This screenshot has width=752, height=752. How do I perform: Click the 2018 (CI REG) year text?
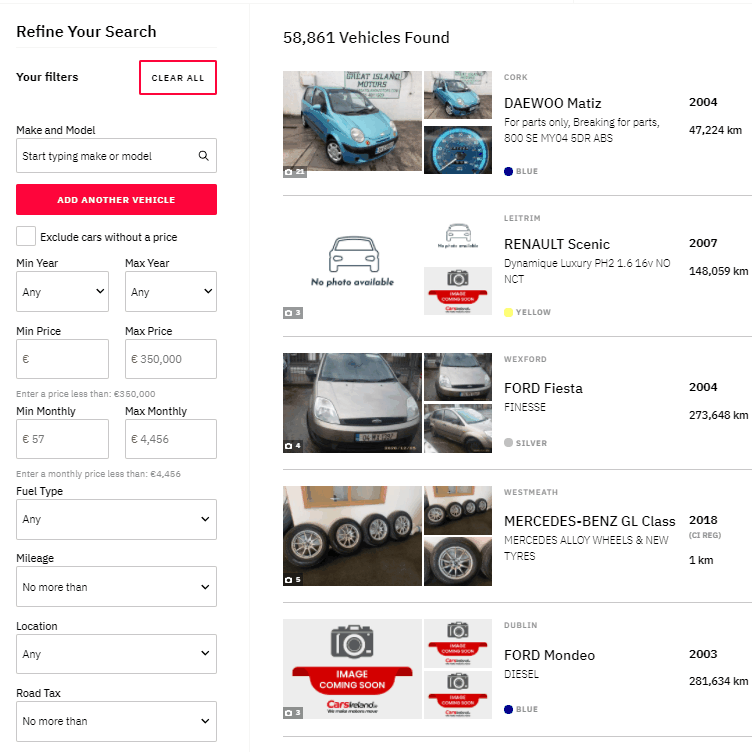(x=705, y=527)
